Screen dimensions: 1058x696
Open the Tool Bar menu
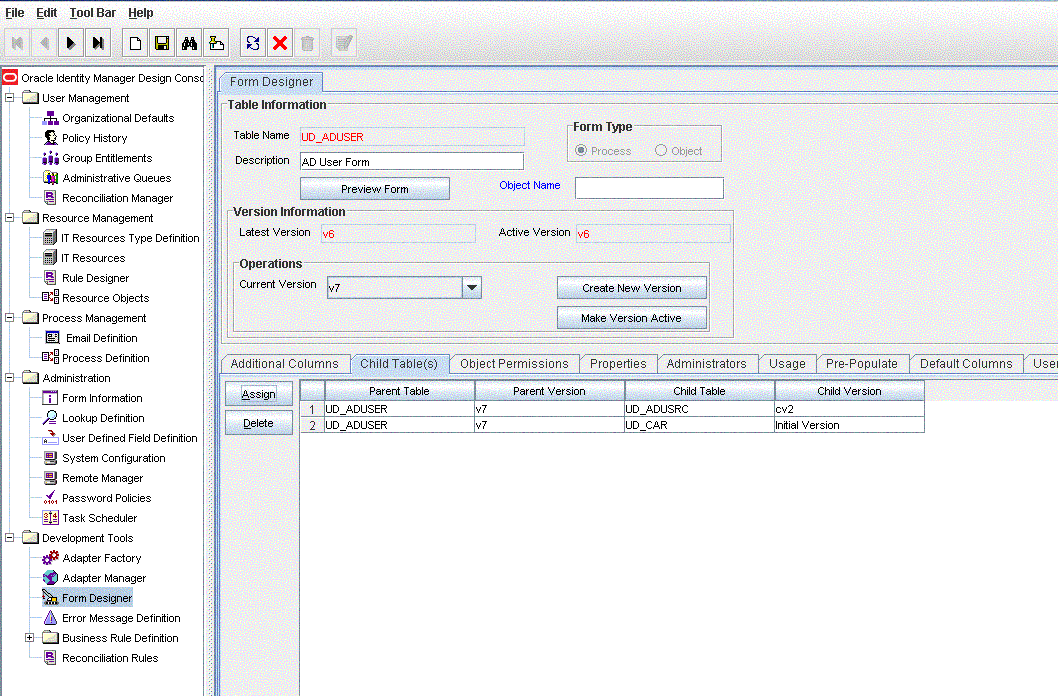tap(92, 13)
